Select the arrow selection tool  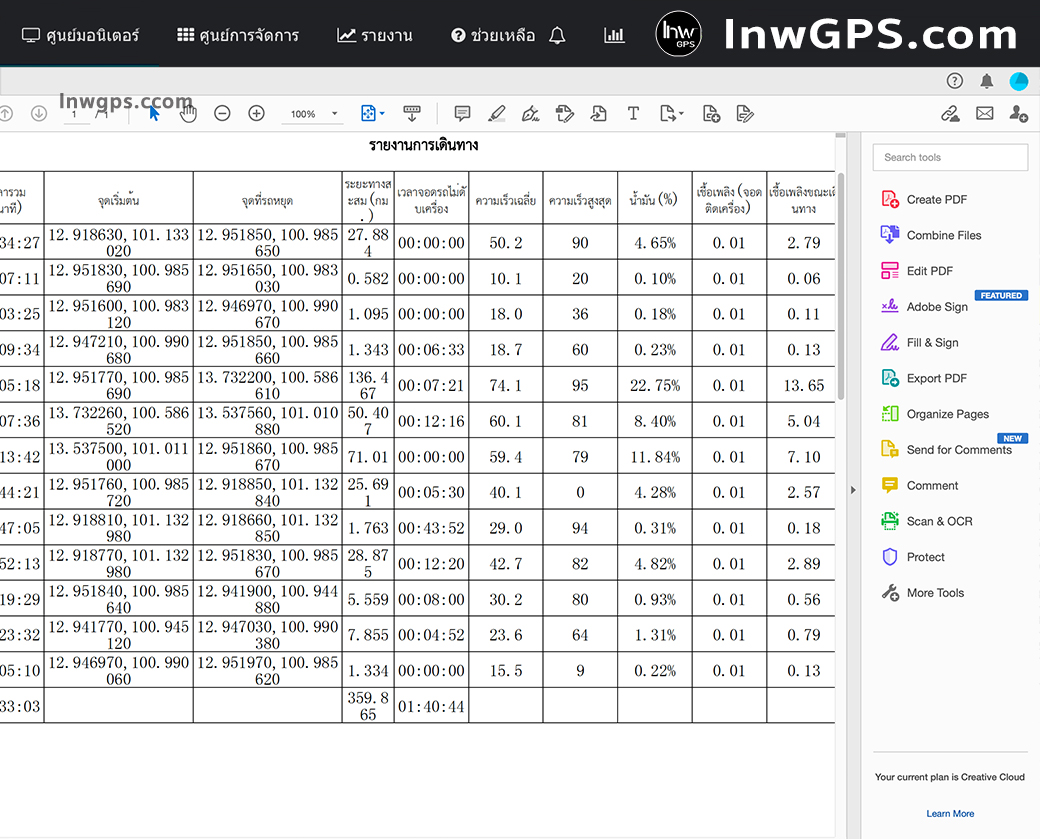(154, 113)
